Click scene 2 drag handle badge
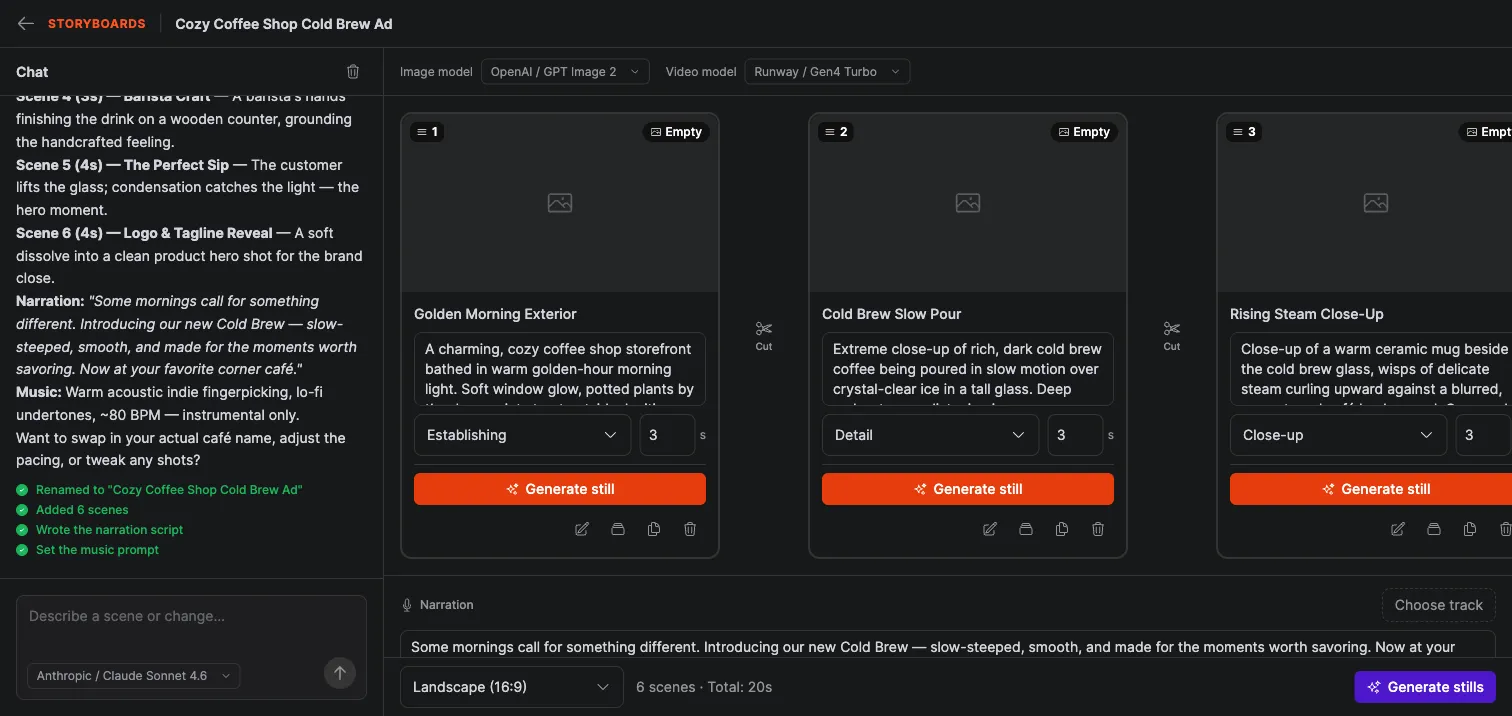Image resolution: width=1512 pixels, height=716 pixels. pyautogui.click(x=836, y=132)
